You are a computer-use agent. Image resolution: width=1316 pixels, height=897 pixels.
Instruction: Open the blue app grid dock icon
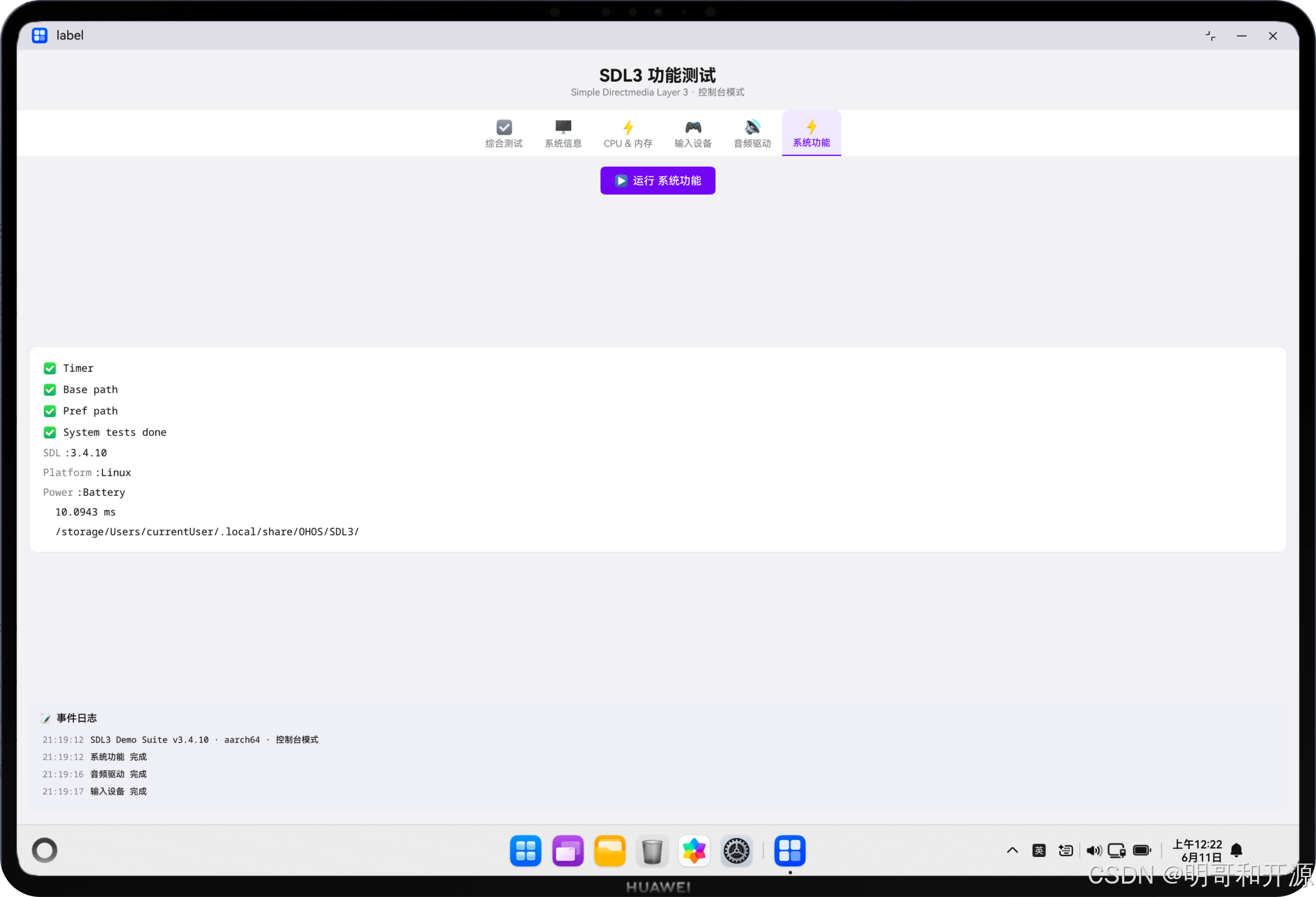pyautogui.click(x=526, y=850)
